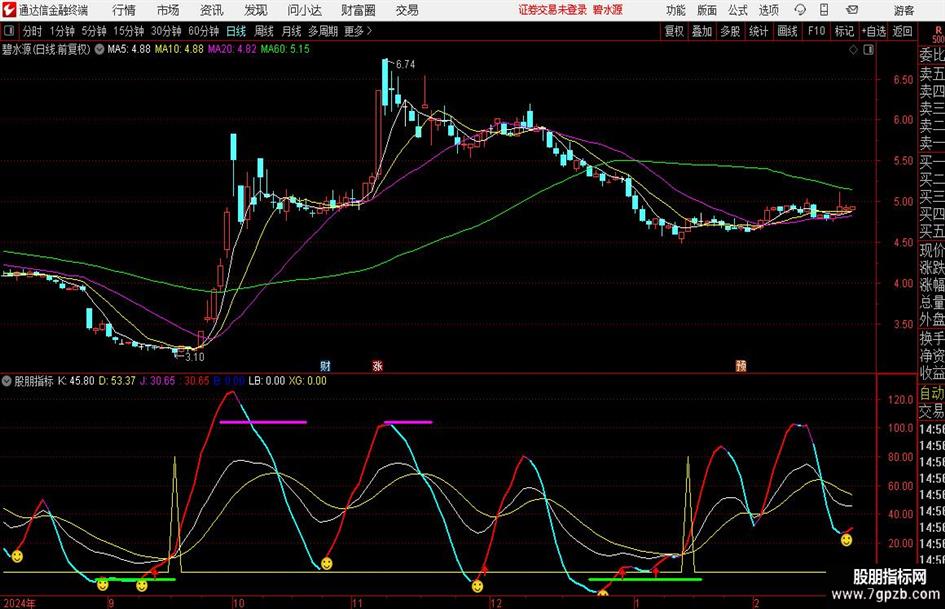945x609 pixels.
Task: Click D: 53.37 indicator value
Action: [x=117, y=381]
